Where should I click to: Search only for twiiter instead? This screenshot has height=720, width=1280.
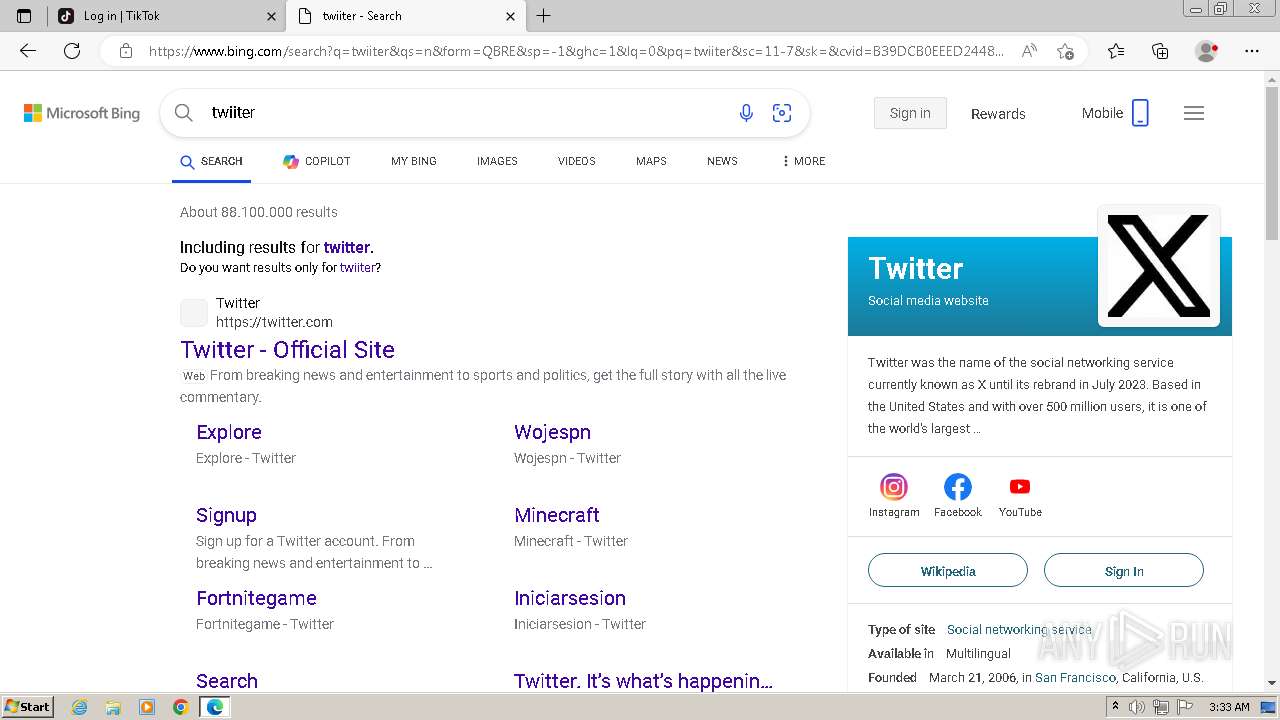(x=358, y=268)
